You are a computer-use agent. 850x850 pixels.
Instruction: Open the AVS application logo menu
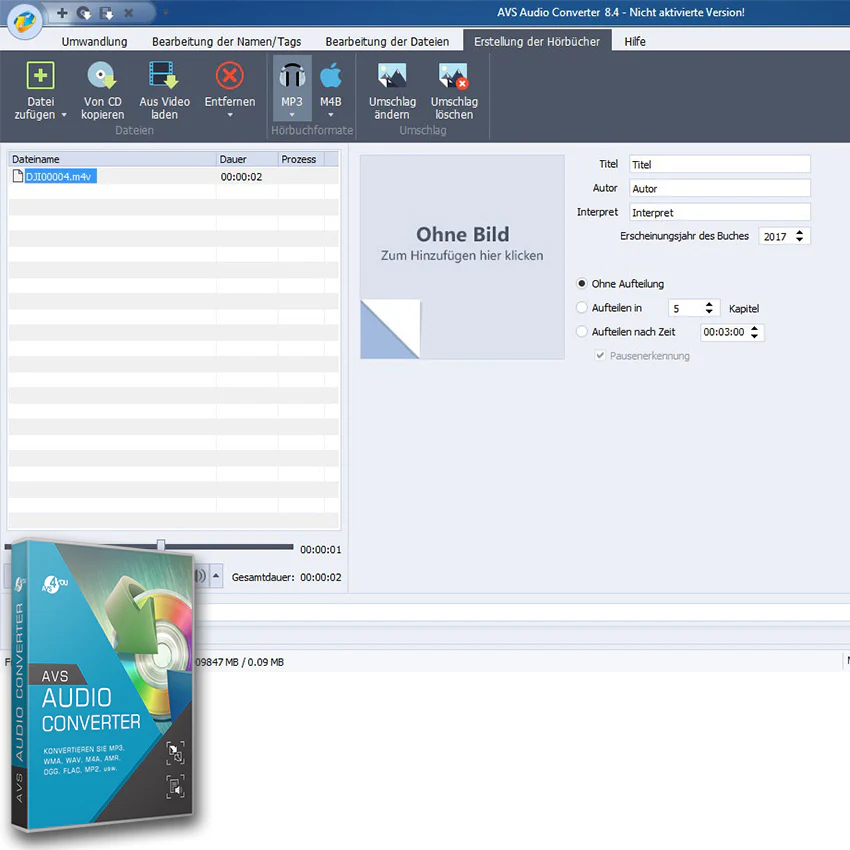(x=25, y=21)
